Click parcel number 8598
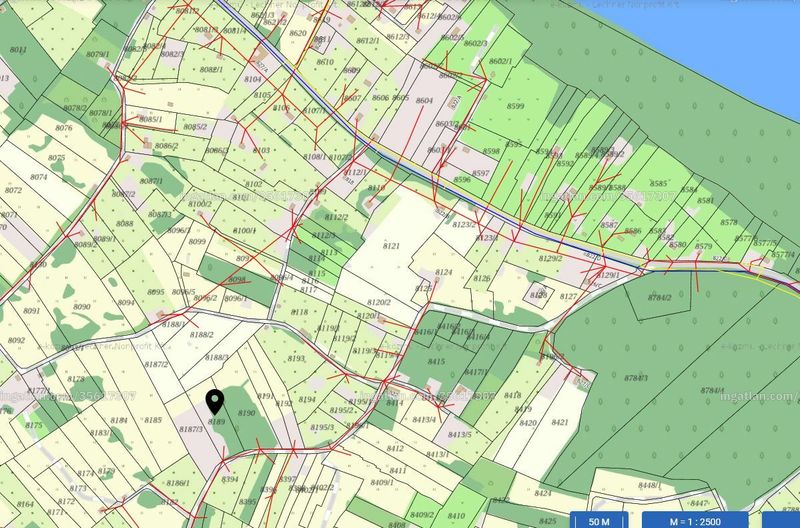This screenshot has width=800, height=528. [x=491, y=152]
